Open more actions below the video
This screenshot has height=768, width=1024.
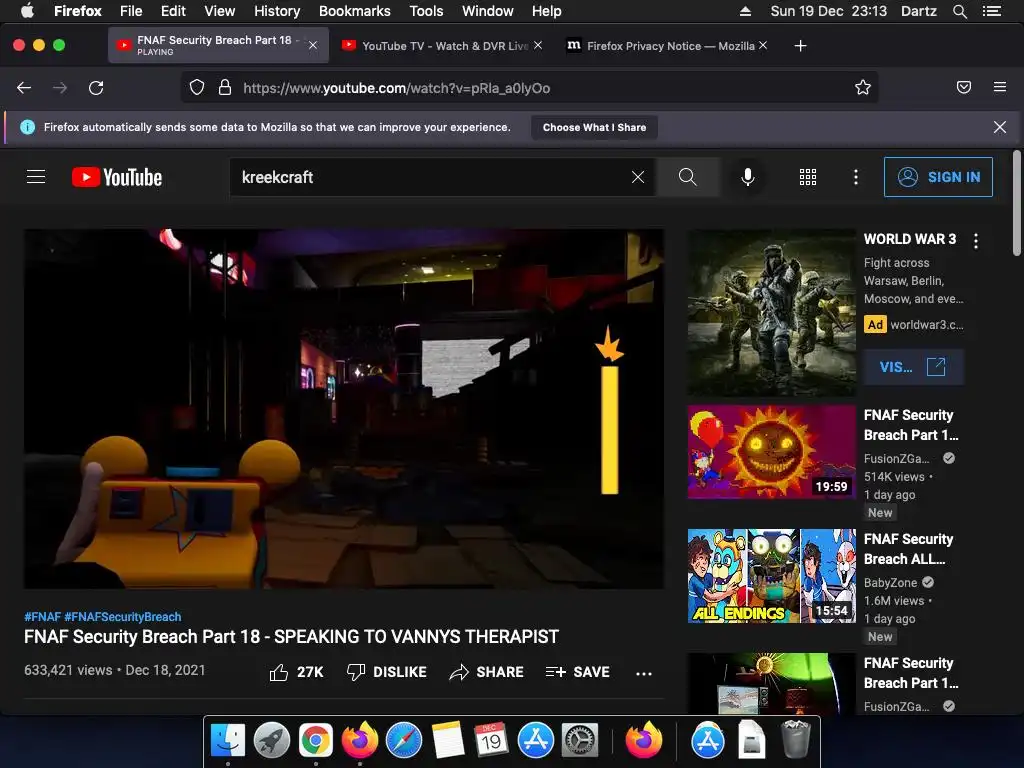644,673
